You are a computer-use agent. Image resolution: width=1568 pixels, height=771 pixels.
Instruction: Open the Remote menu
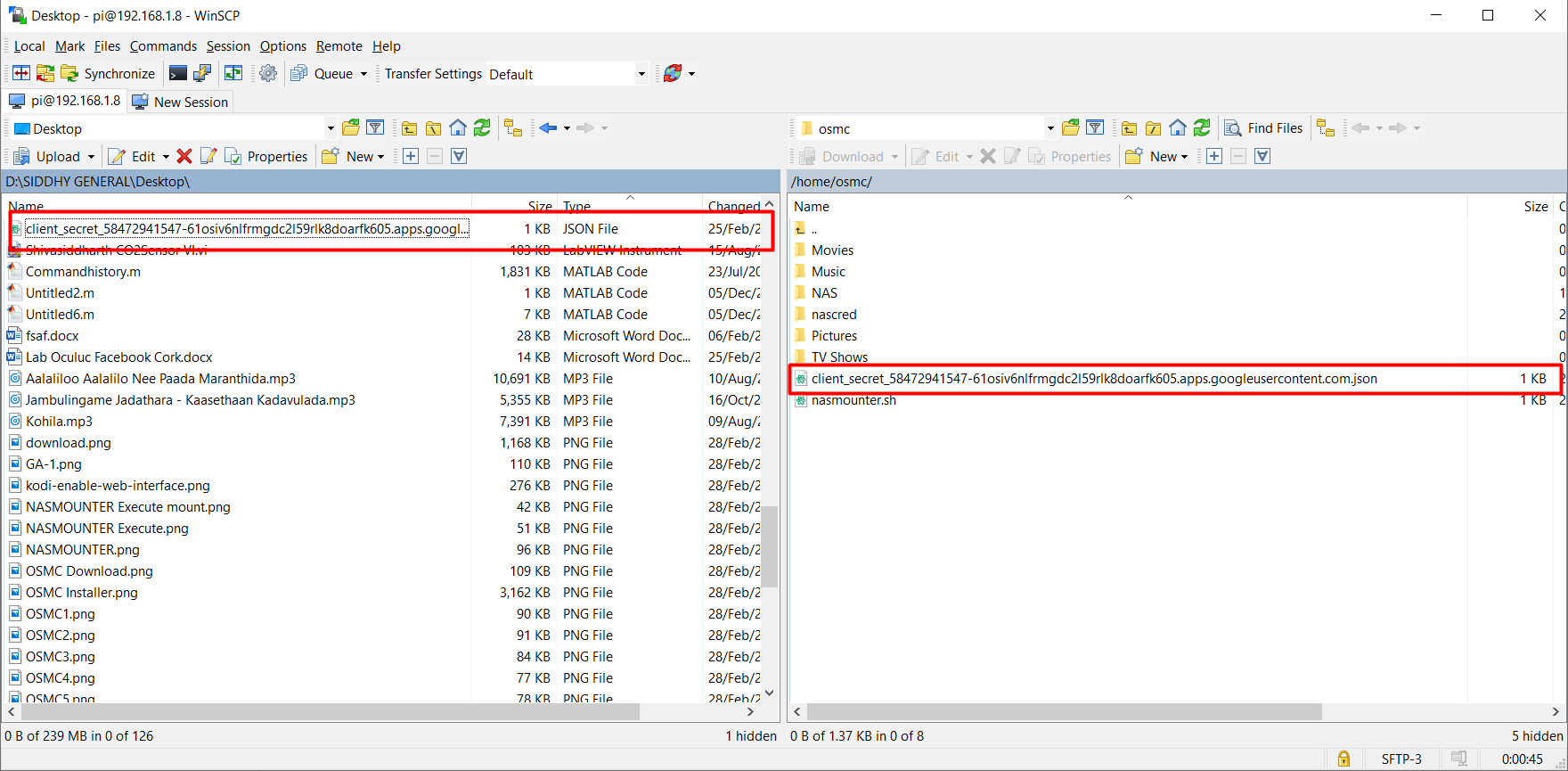coord(339,46)
